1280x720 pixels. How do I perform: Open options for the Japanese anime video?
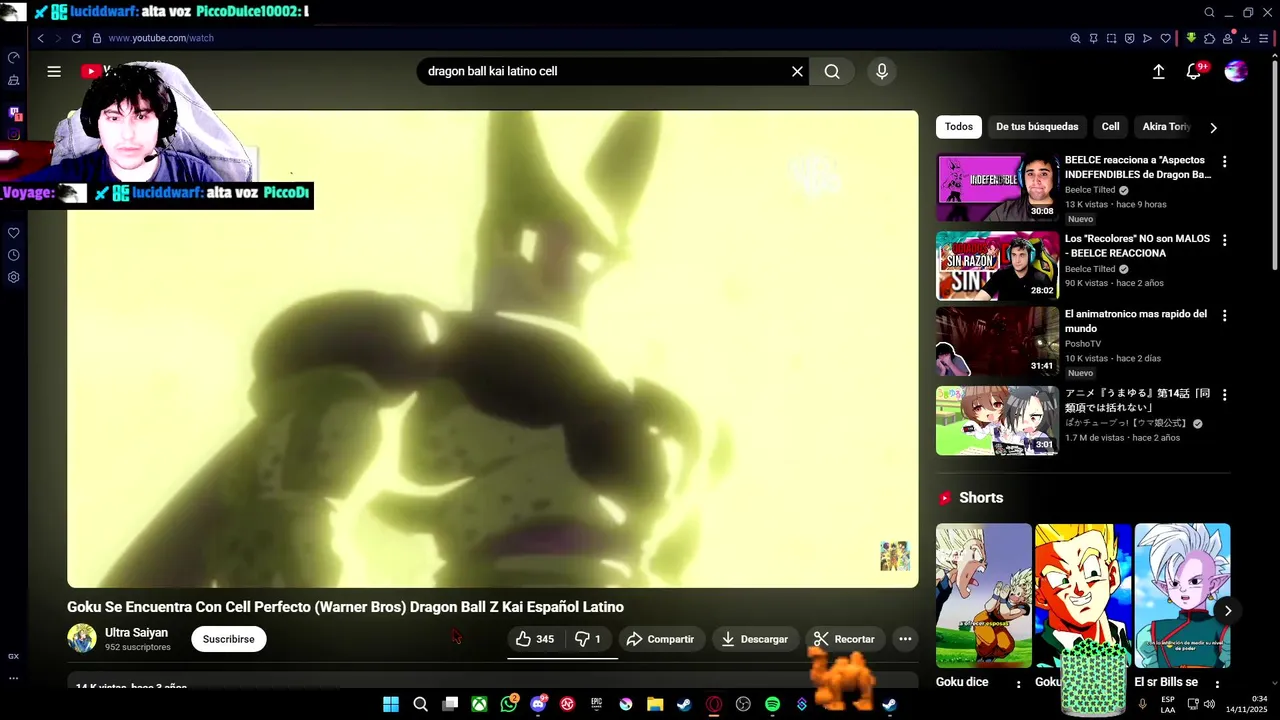(x=1224, y=395)
